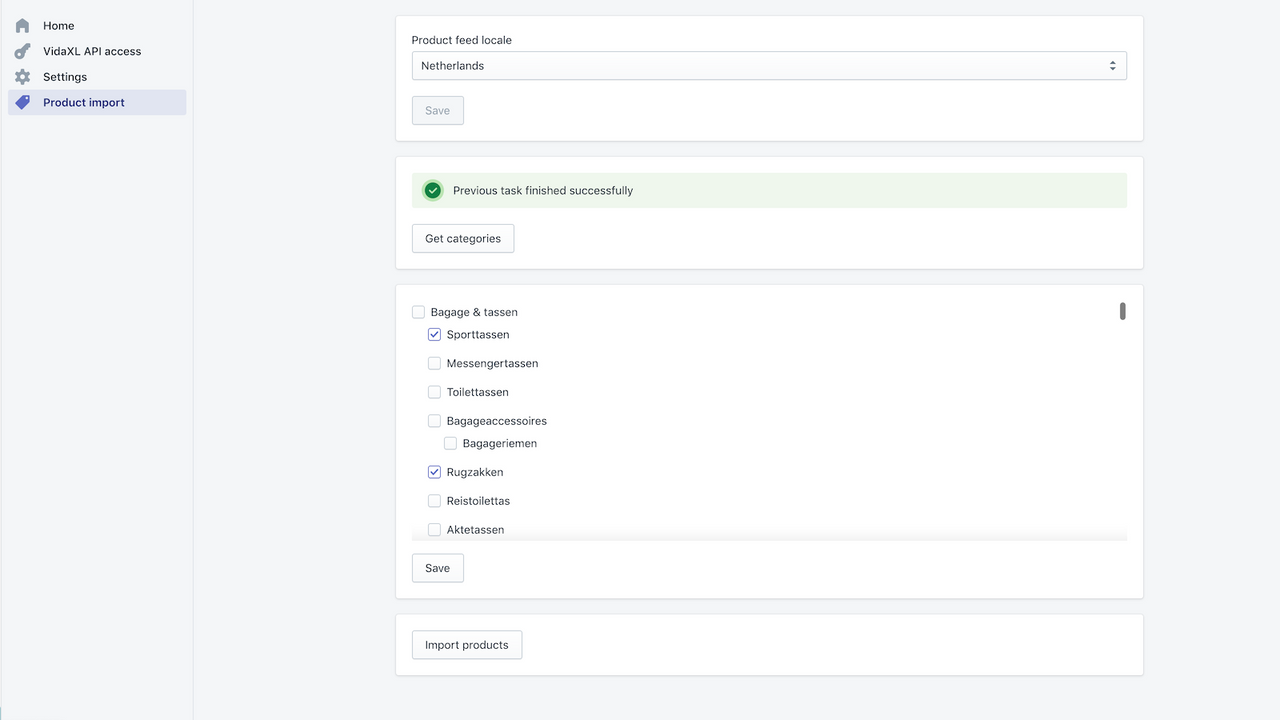Click the Home icon in the sidebar
Screen dimensions: 1280x720
[x=22, y=25]
